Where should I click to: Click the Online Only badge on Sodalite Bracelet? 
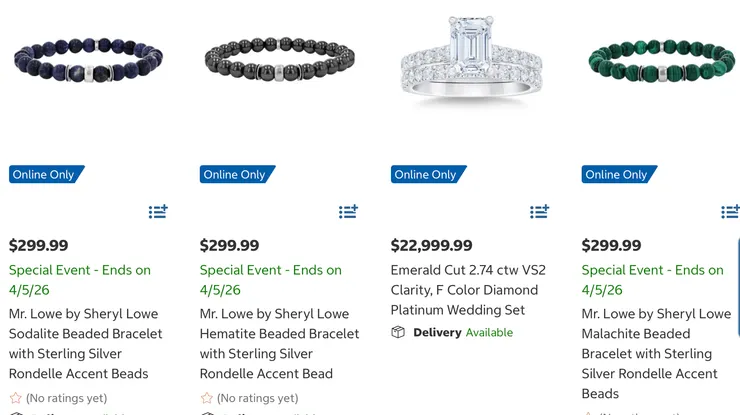point(45,175)
